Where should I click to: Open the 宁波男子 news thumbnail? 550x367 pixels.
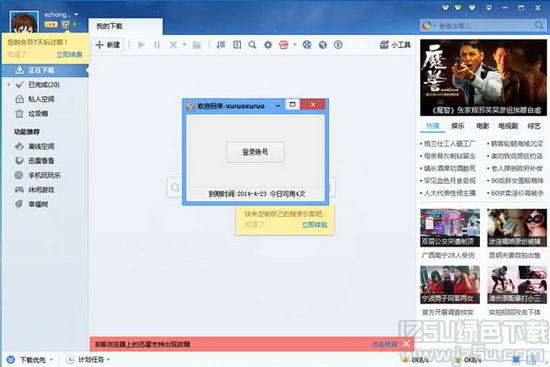450,285
